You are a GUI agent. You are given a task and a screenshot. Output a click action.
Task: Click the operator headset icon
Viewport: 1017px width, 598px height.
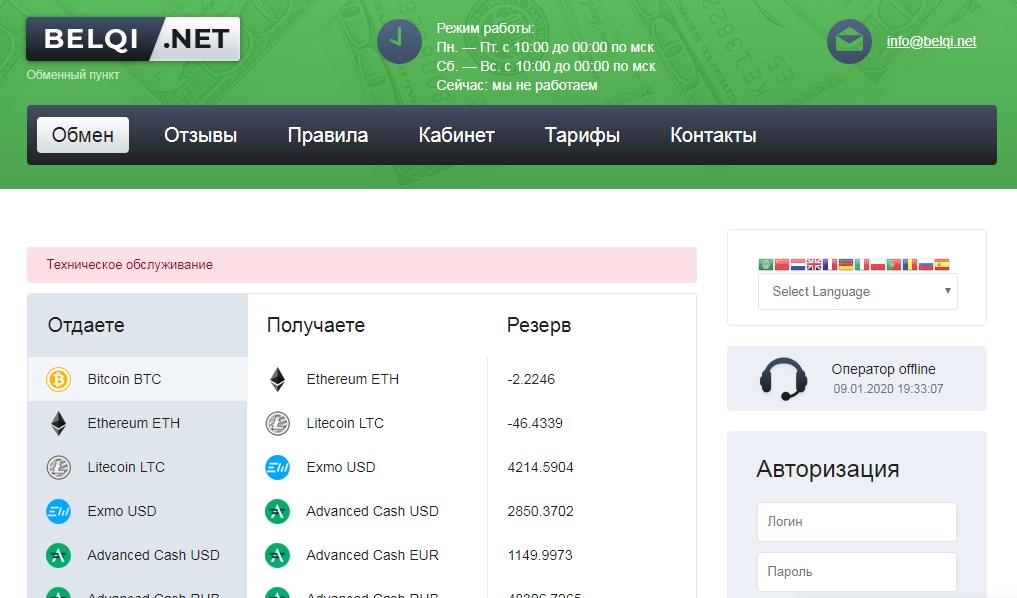784,379
